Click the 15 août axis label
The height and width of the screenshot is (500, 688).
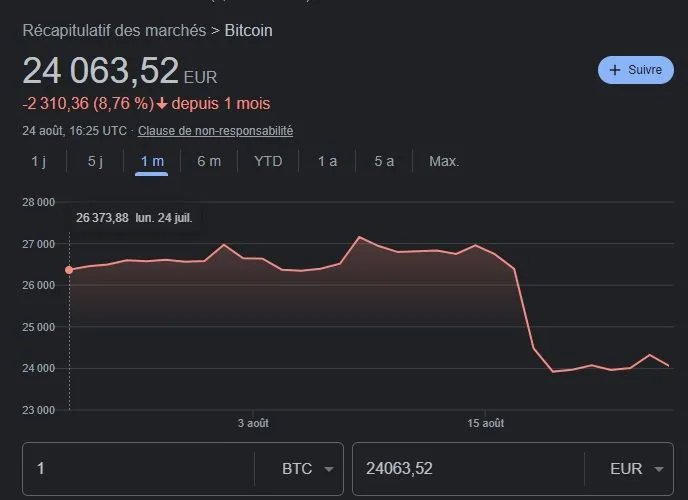coord(485,423)
